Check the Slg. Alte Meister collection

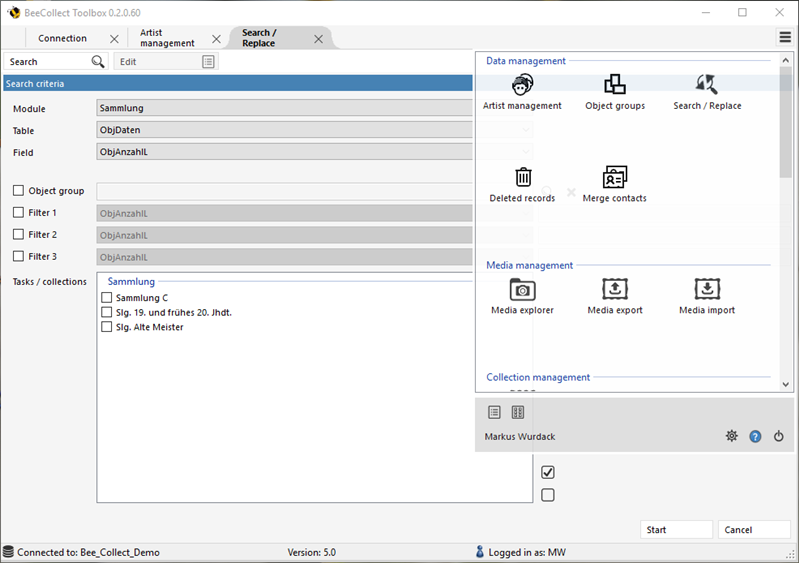[106, 327]
